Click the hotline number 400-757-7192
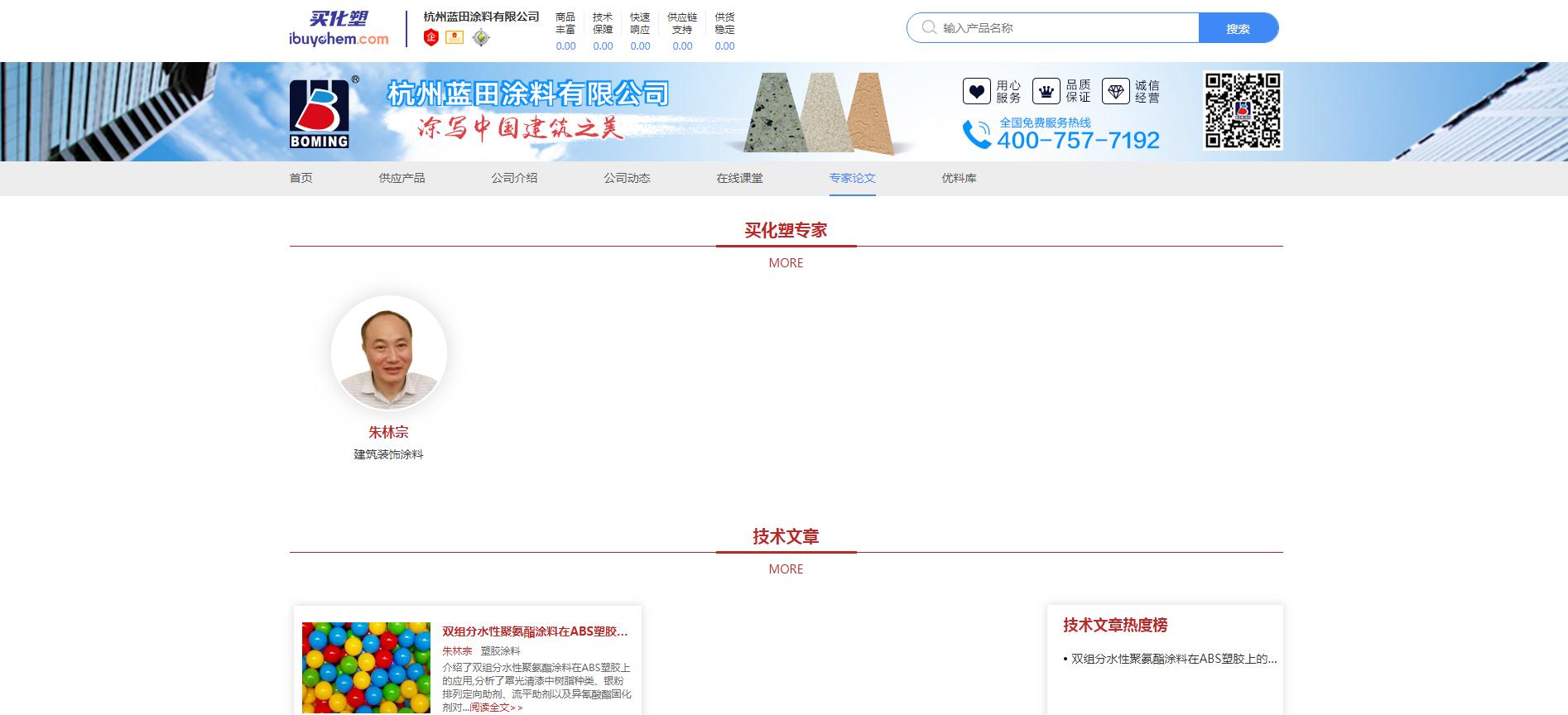The image size is (1568, 715). pyautogui.click(x=1078, y=141)
